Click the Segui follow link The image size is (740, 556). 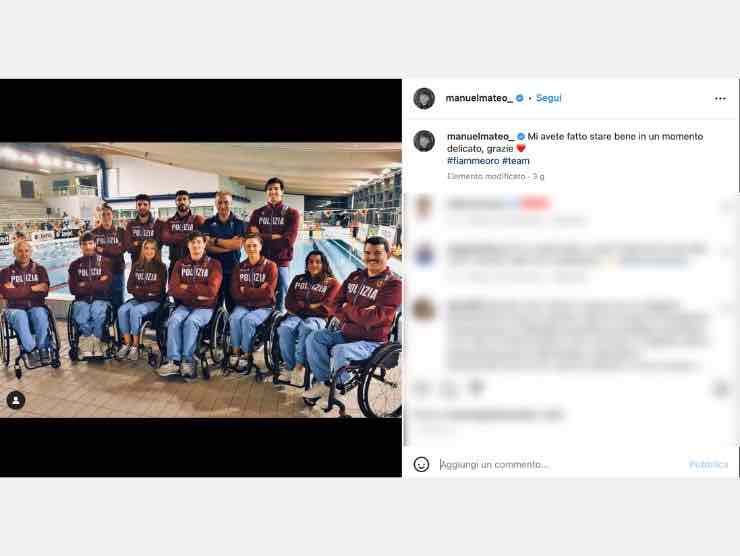548,98
